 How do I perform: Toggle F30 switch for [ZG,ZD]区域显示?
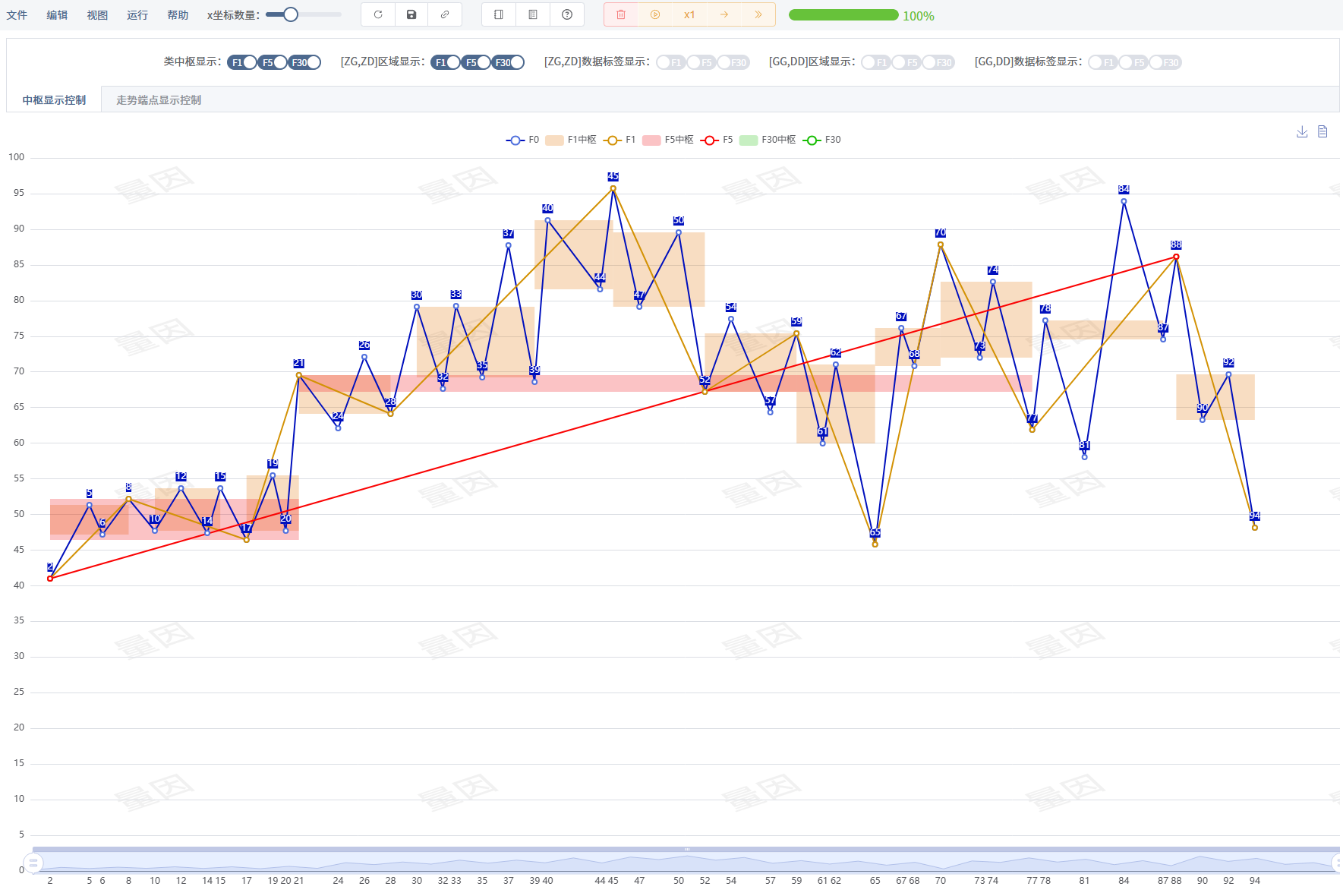coord(509,62)
